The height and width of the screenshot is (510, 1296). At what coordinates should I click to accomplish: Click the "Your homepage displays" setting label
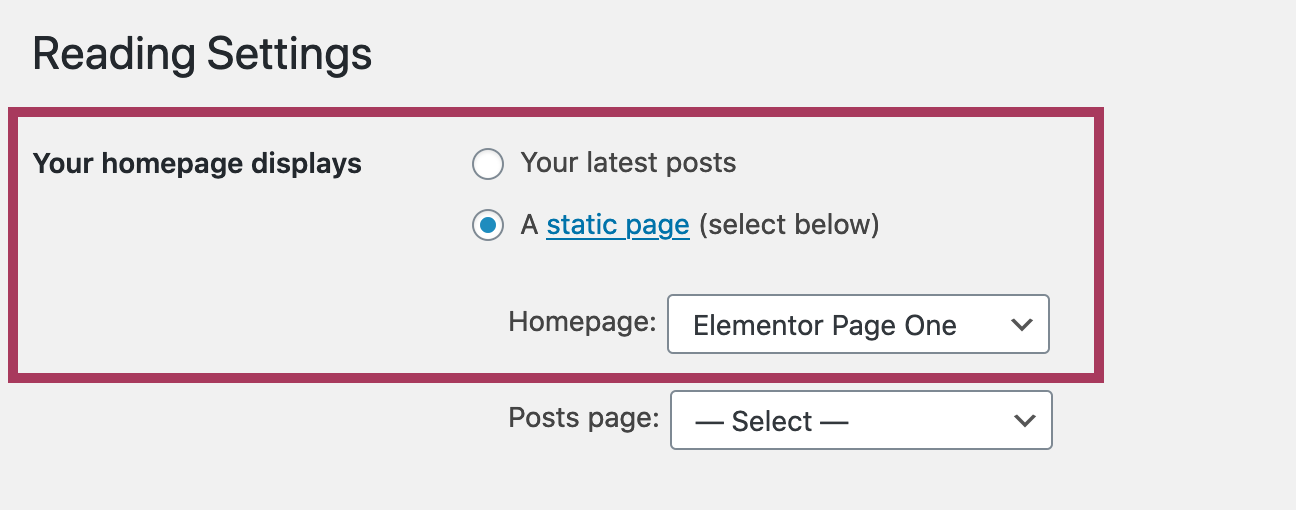coord(197,163)
